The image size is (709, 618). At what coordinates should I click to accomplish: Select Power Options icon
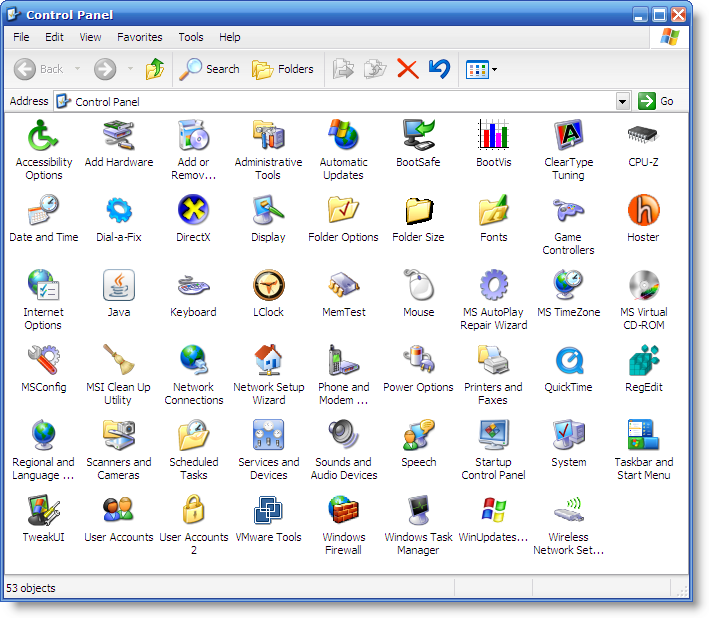click(418, 360)
